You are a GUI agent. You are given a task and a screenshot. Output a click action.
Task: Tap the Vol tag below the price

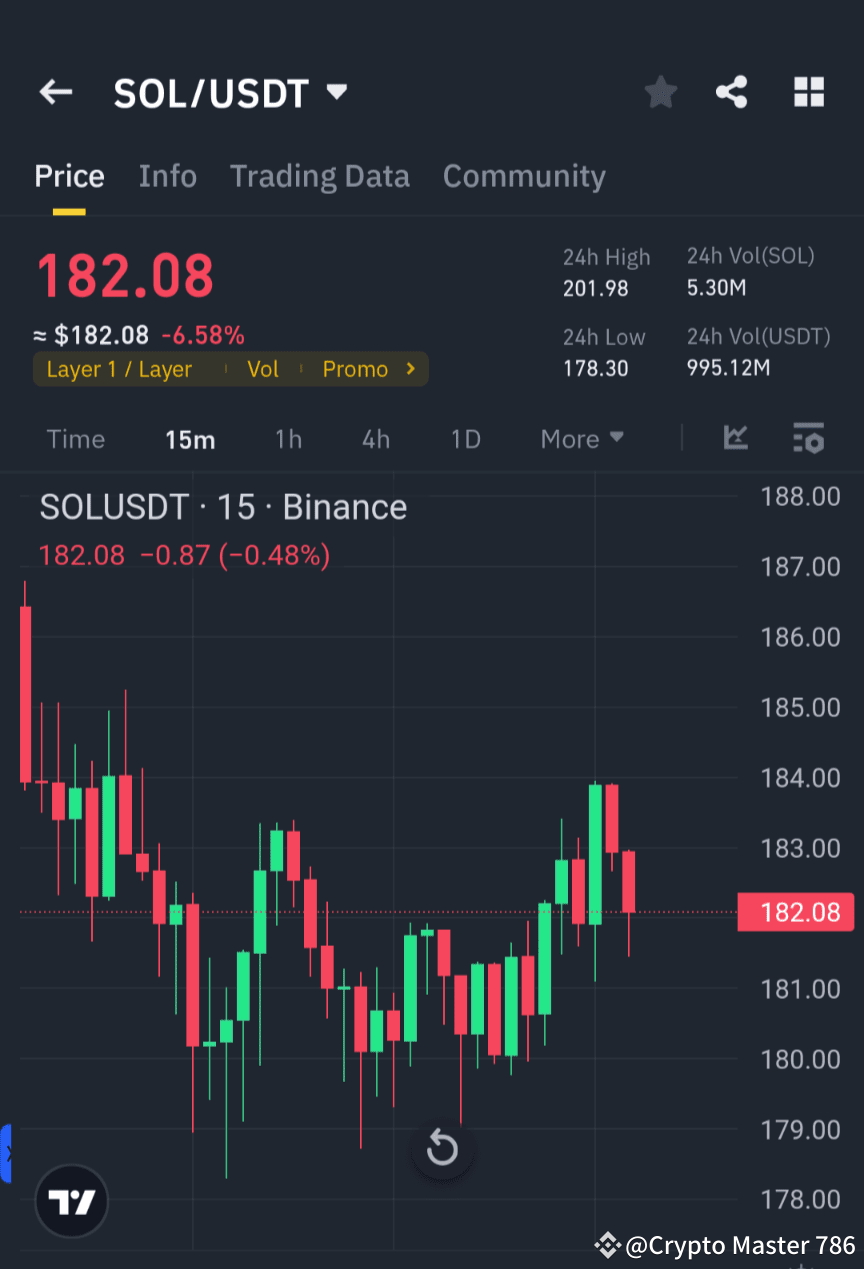click(x=262, y=368)
